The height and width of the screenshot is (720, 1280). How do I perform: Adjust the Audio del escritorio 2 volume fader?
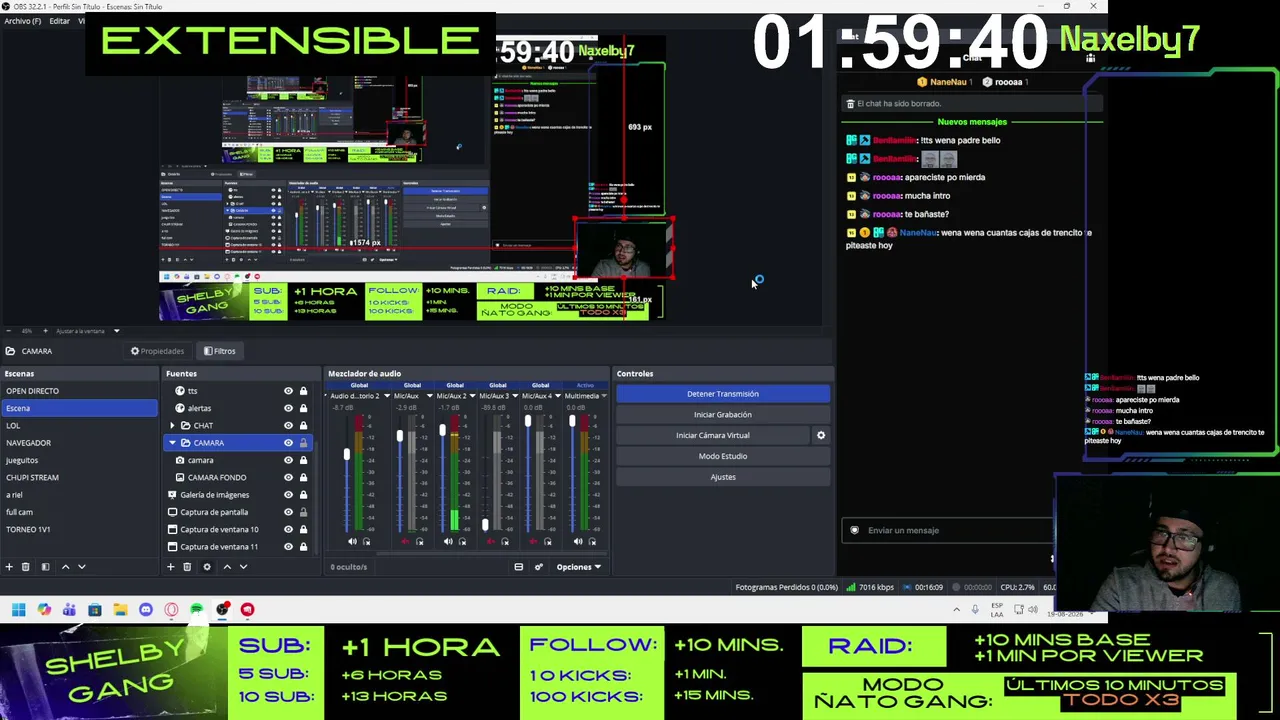(347, 455)
